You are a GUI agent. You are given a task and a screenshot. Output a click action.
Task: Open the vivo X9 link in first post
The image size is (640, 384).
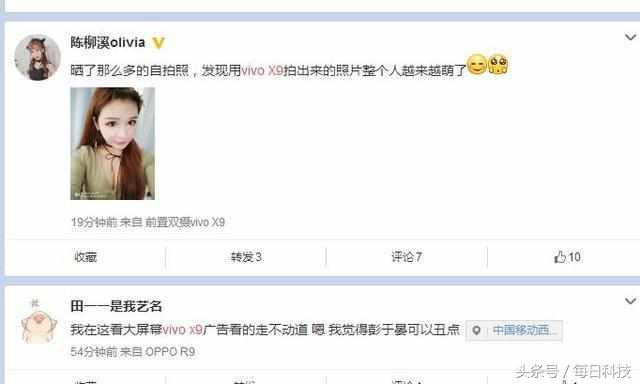click(x=262, y=71)
